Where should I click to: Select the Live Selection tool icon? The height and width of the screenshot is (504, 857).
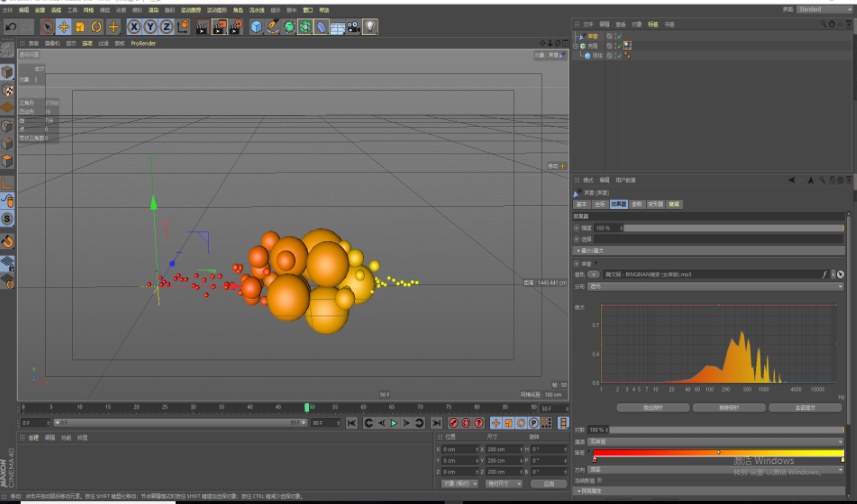click(47, 26)
